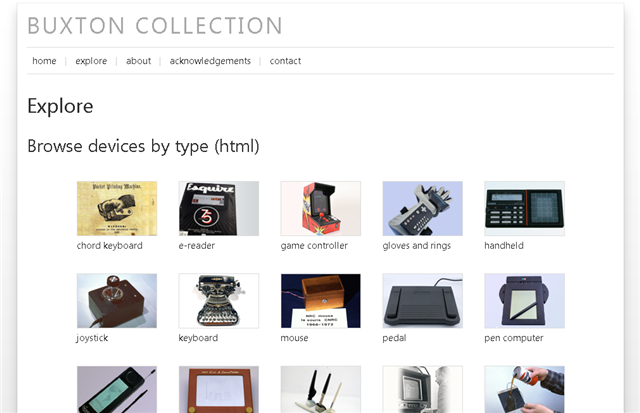Open the acknowledgements page
This screenshot has width=640, height=413.
point(210,61)
